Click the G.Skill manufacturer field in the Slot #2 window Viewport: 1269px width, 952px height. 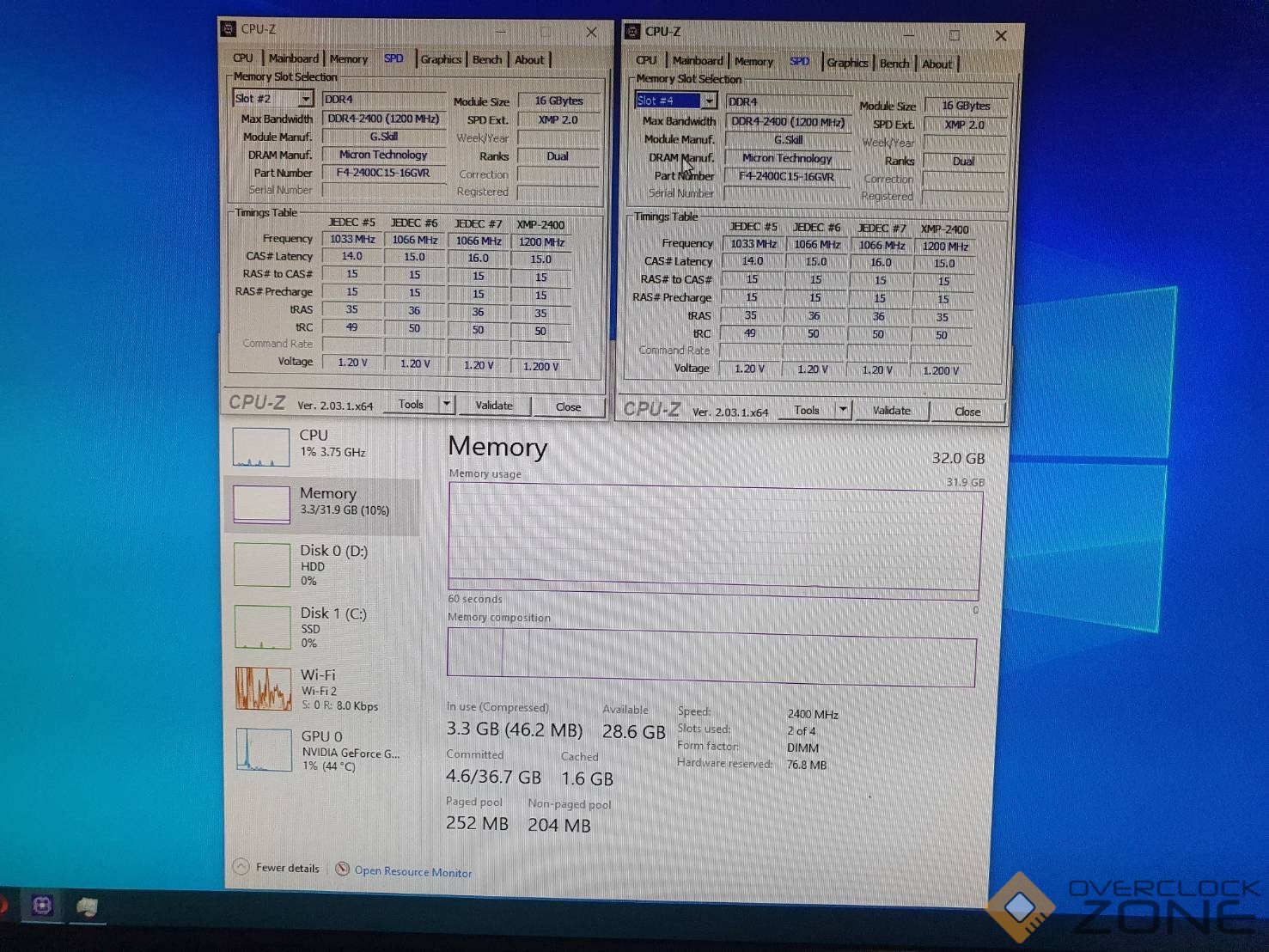pos(383,137)
